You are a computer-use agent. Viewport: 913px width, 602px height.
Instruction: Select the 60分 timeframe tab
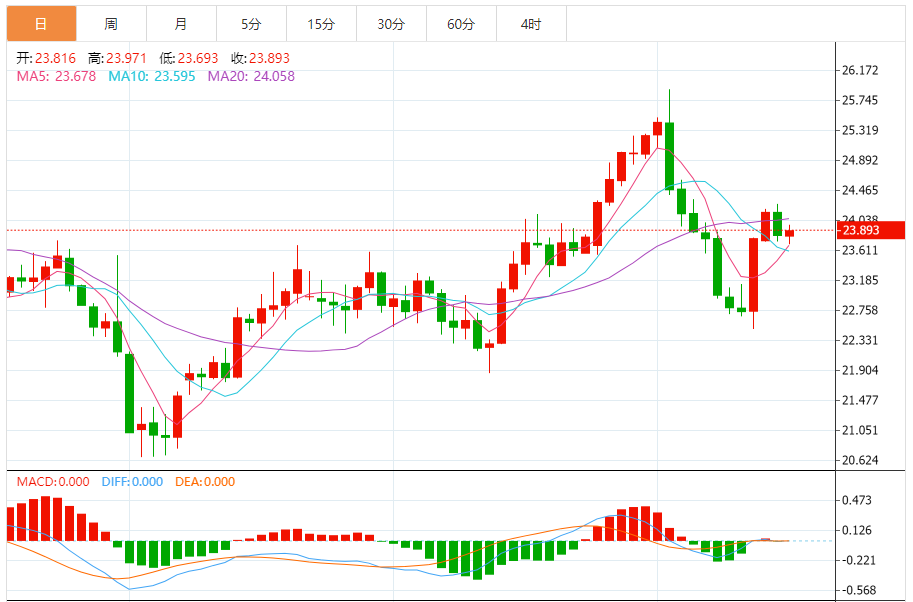[x=461, y=24]
